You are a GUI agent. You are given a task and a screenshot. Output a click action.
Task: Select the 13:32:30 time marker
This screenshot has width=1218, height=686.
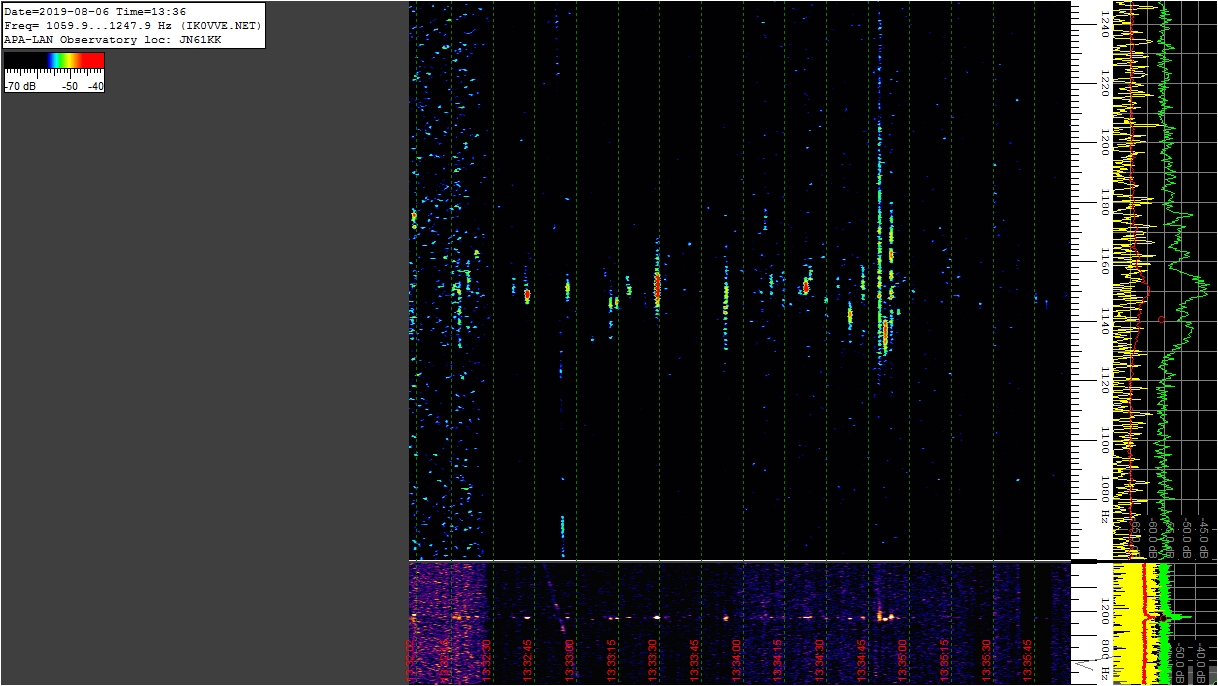pyautogui.click(x=487, y=661)
